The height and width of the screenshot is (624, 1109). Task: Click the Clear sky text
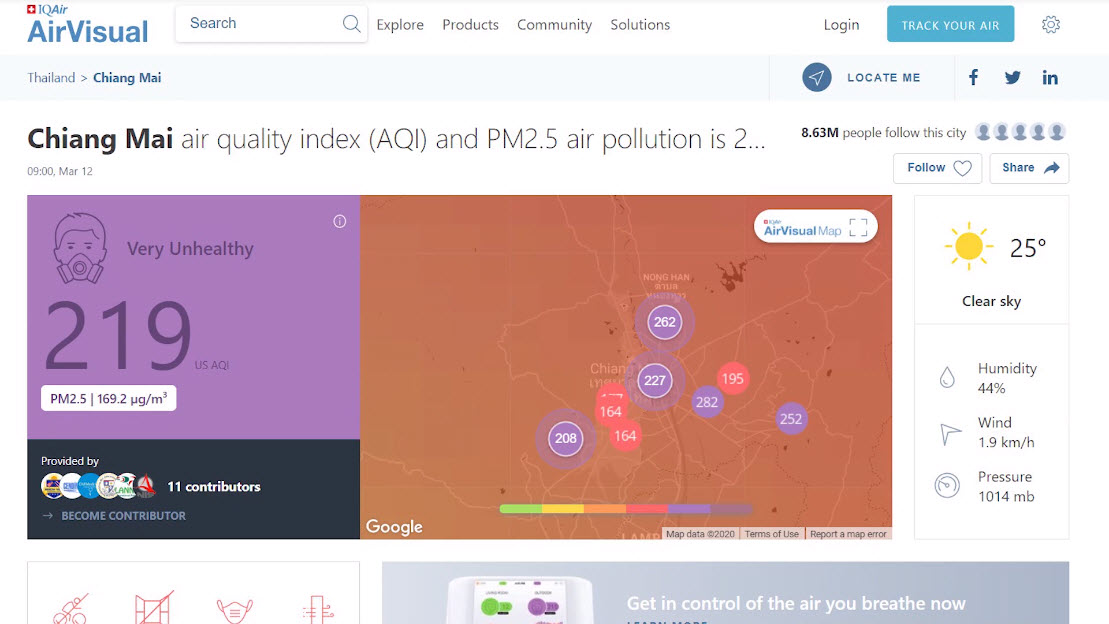[991, 301]
